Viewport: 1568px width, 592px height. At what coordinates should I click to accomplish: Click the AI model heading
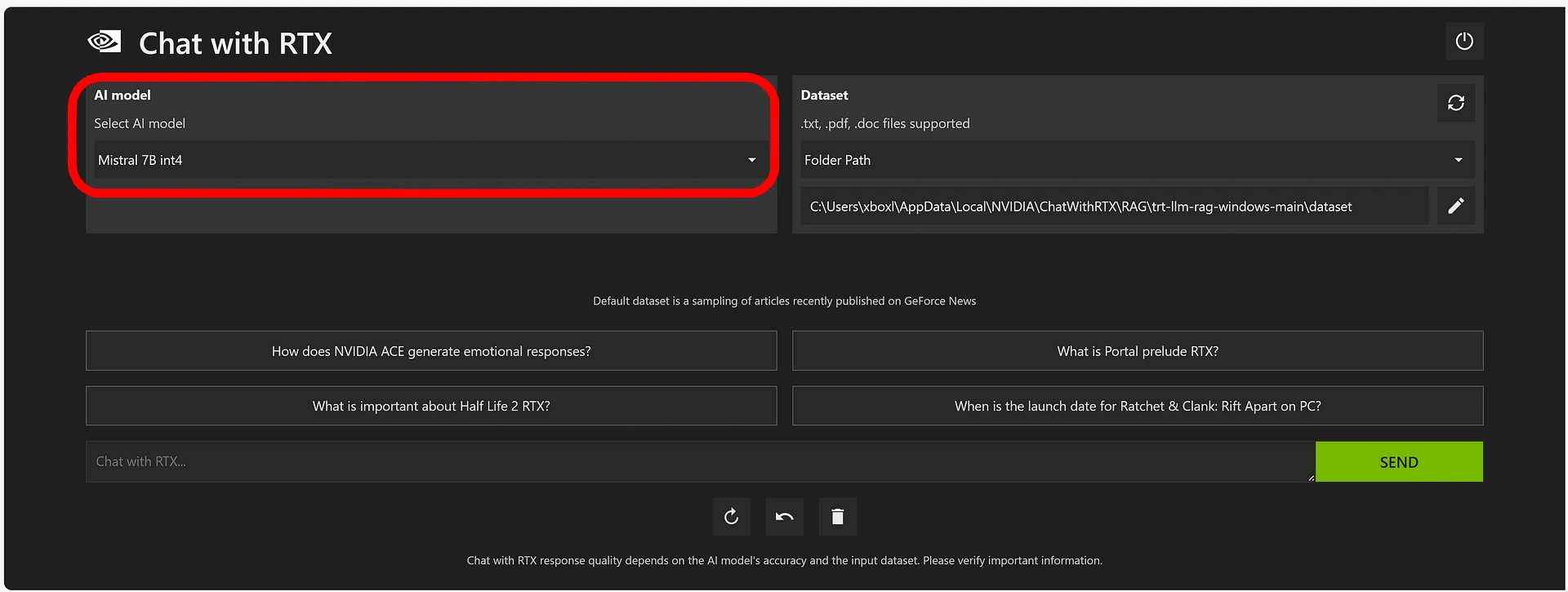tap(122, 95)
